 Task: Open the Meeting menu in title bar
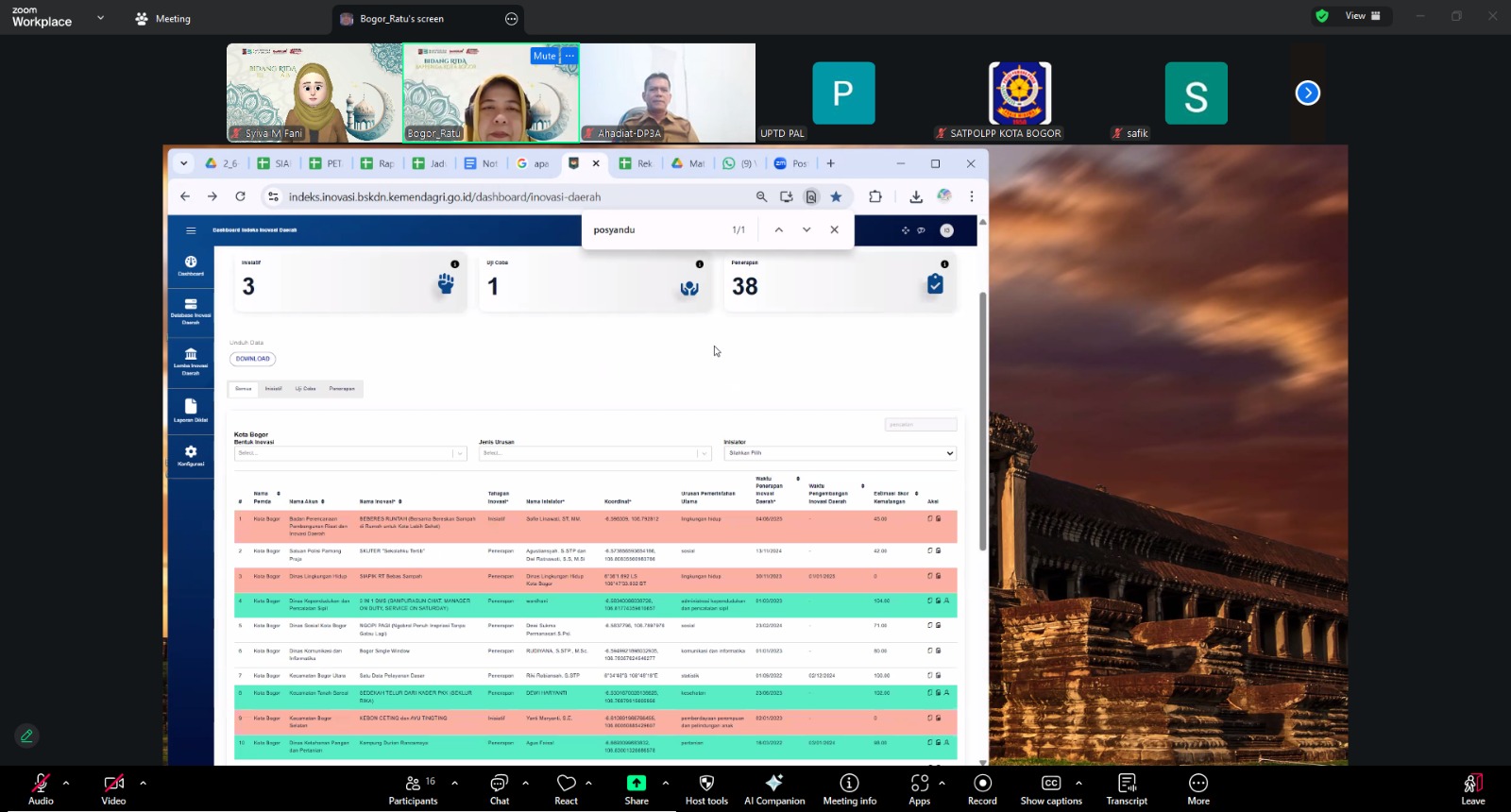pyautogui.click(x=162, y=19)
